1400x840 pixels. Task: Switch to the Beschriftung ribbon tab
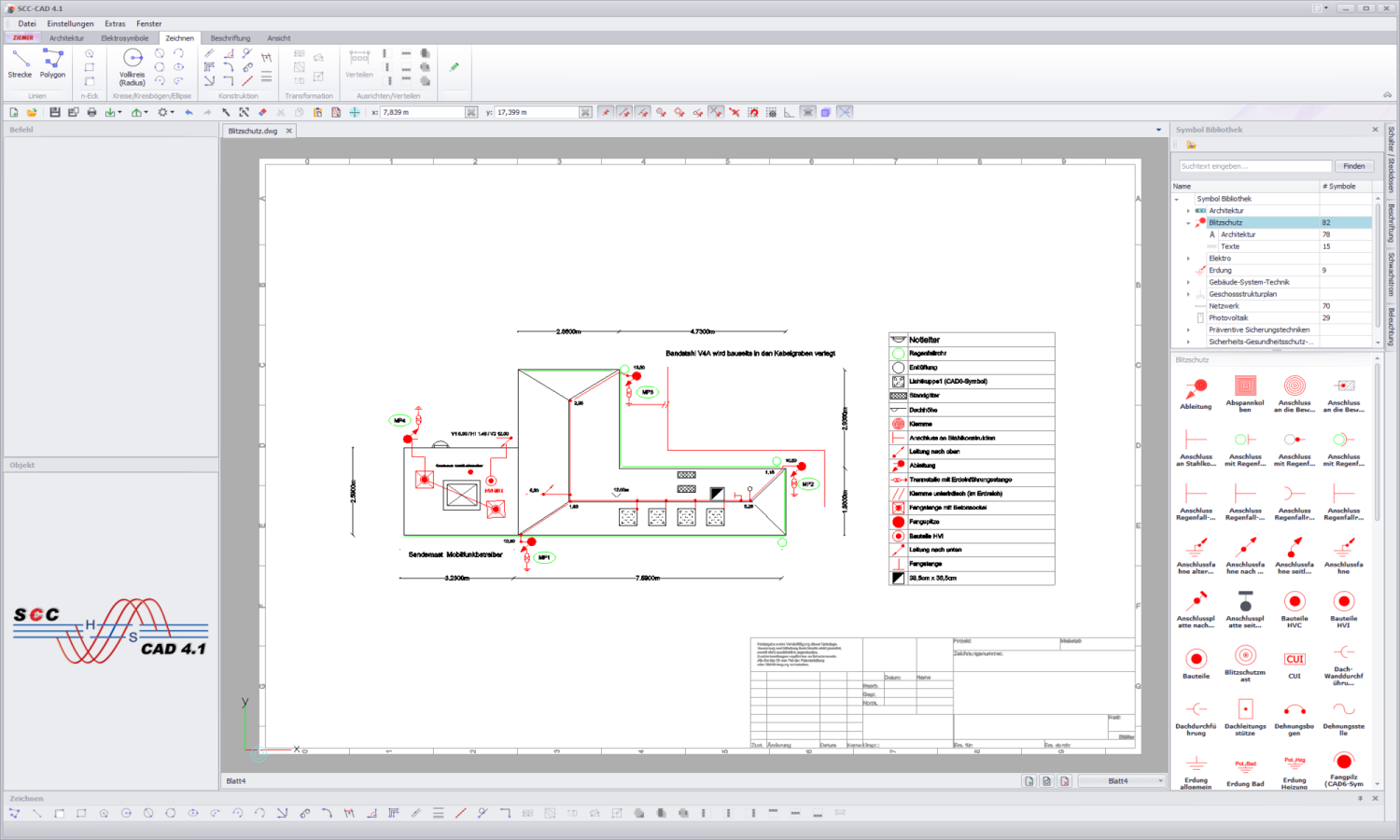click(230, 38)
